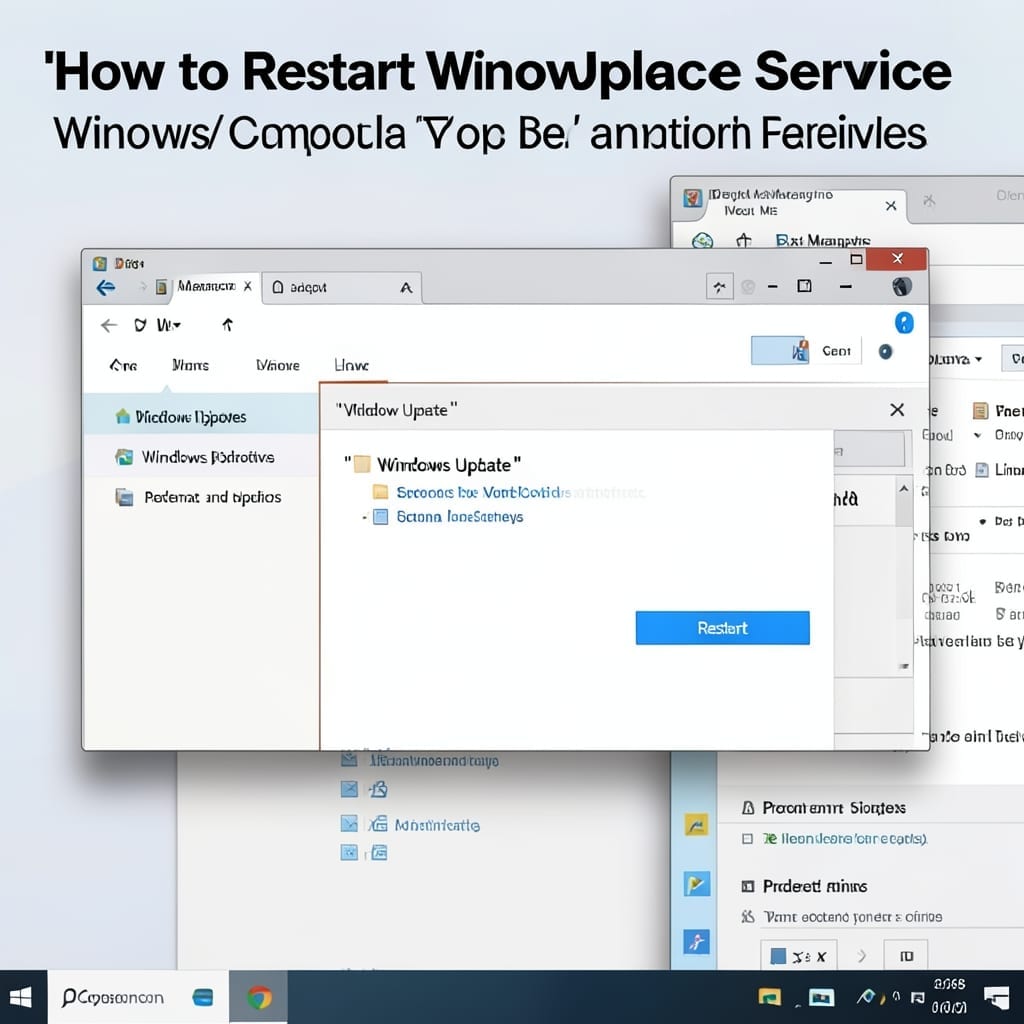
Task: Click the blue round info icon
Action: 904,323
